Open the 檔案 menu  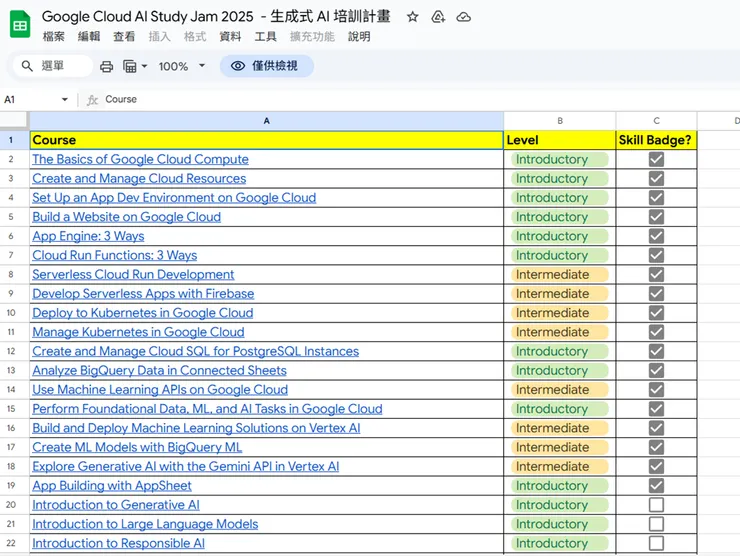point(53,36)
